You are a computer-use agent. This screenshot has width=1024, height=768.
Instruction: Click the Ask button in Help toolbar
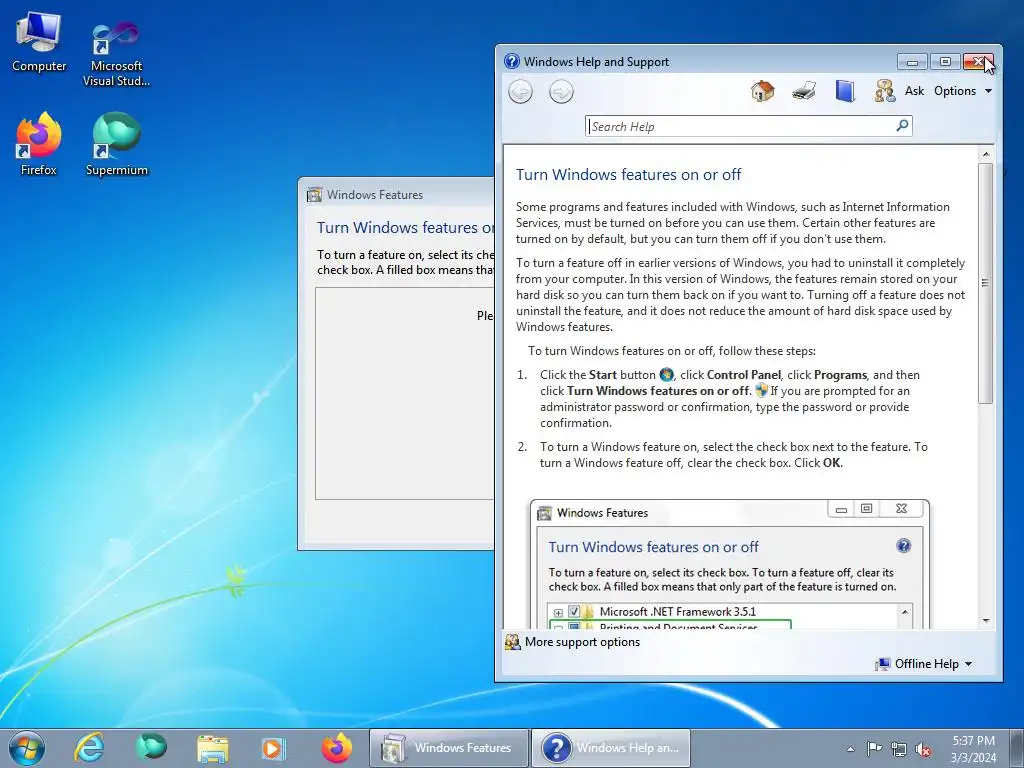(914, 91)
